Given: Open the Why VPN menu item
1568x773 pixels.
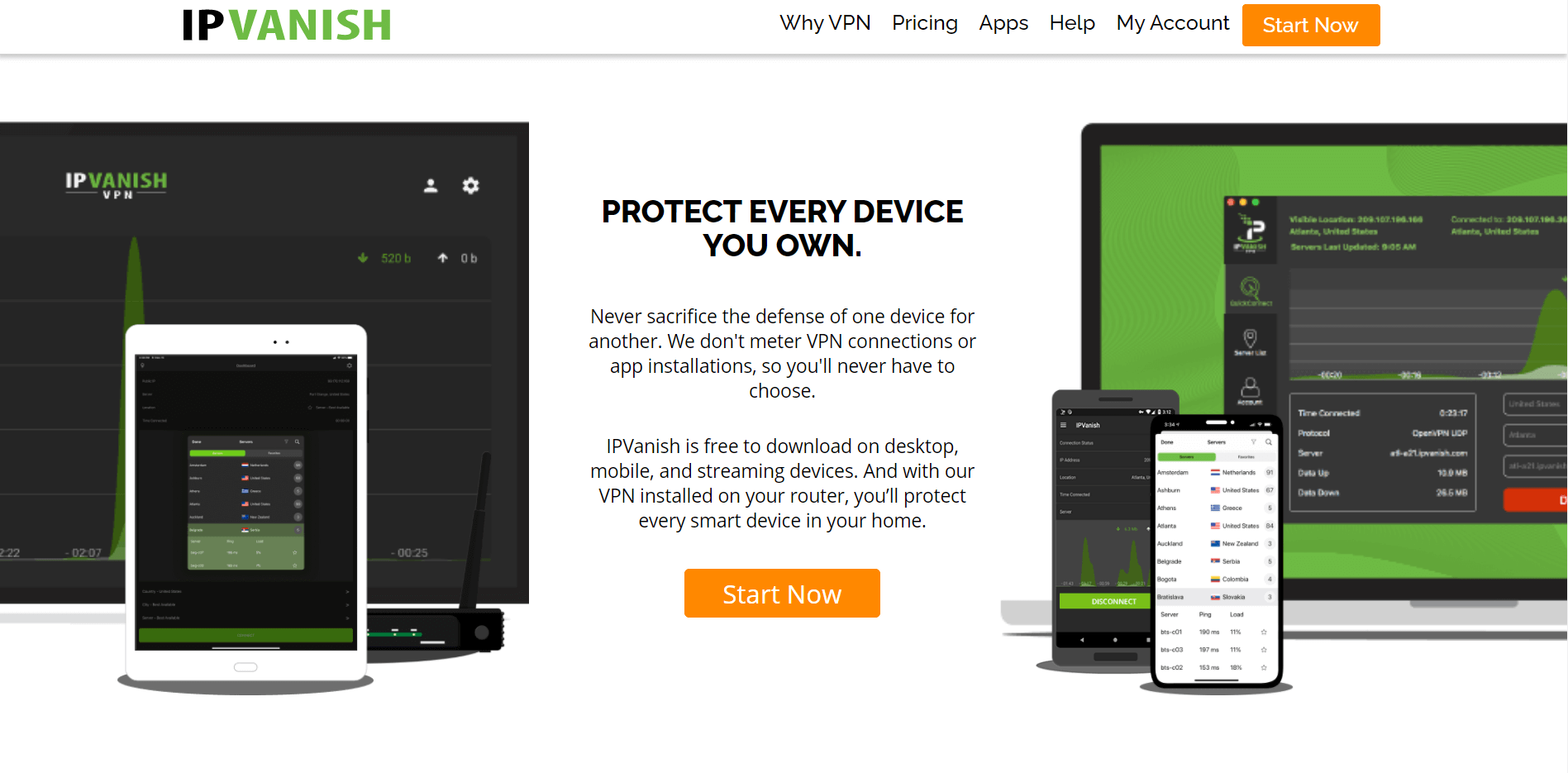Looking at the screenshot, I should point(825,23).
